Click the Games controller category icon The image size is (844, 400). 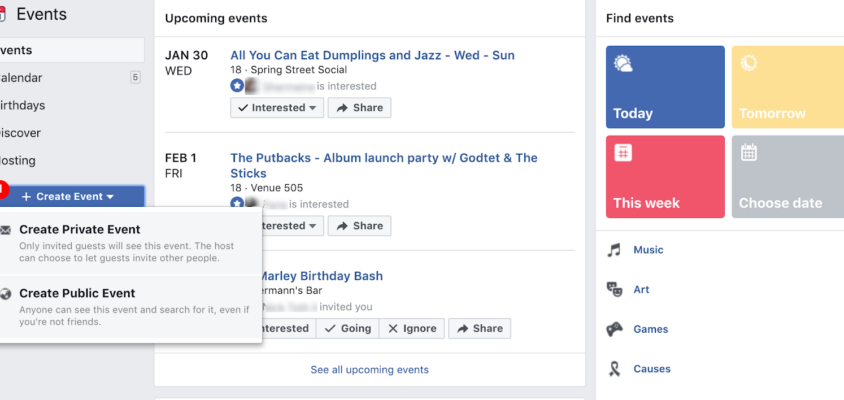[x=614, y=329]
